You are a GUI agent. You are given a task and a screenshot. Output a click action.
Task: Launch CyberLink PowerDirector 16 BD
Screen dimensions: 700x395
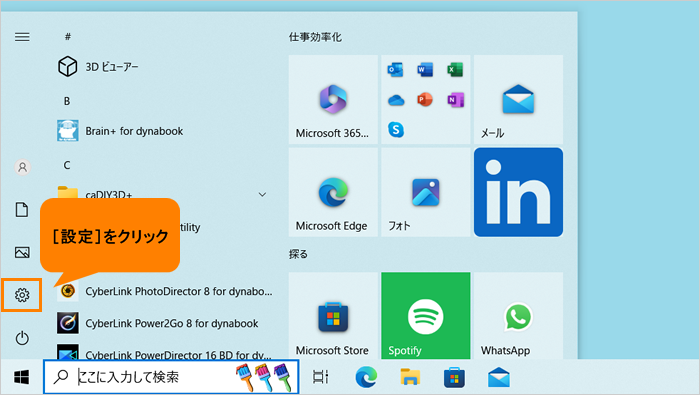click(164, 353)
